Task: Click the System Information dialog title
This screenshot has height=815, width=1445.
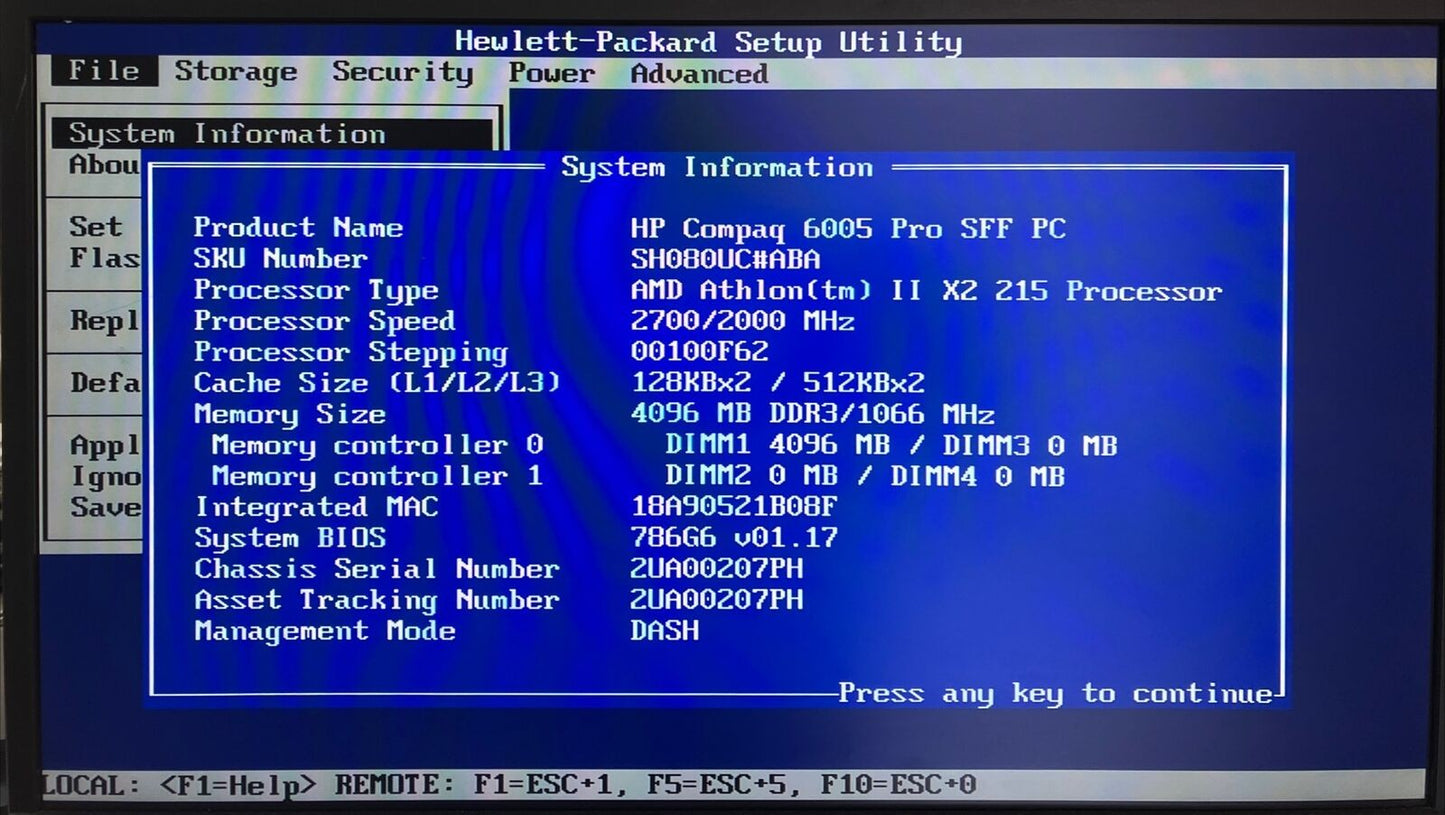Action: coord(717,167)
